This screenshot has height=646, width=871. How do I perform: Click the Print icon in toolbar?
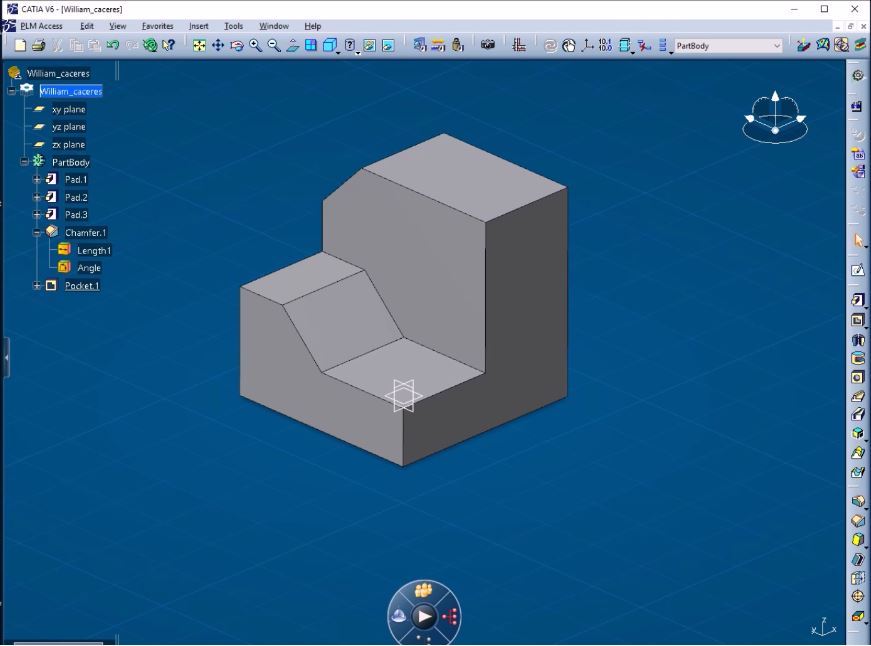(38, 45)
